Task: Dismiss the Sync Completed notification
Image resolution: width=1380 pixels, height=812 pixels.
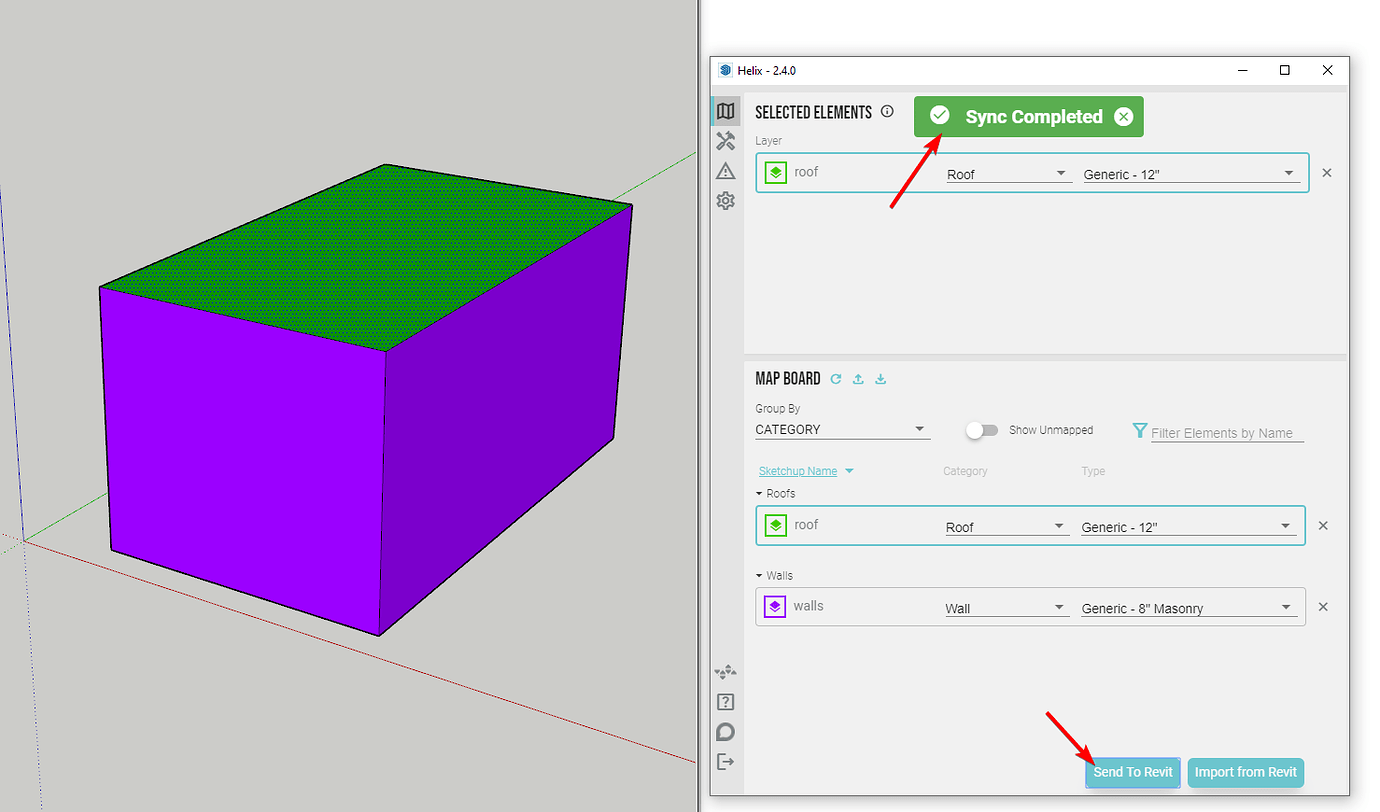Action: (1124, 116)
